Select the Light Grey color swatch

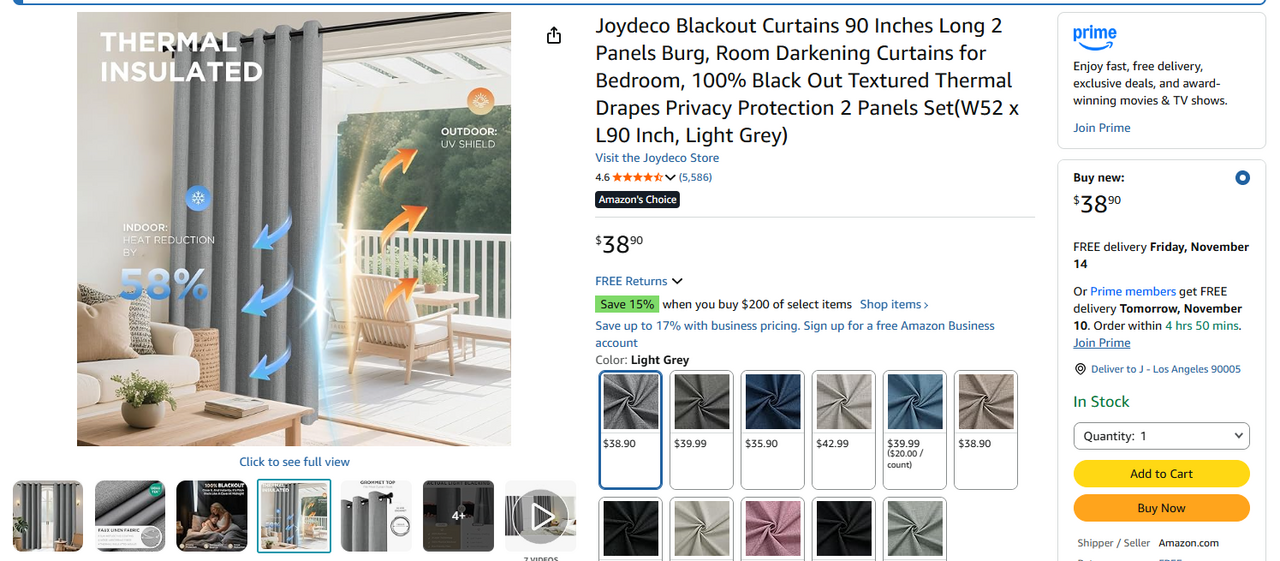click(x=631, y=429)
